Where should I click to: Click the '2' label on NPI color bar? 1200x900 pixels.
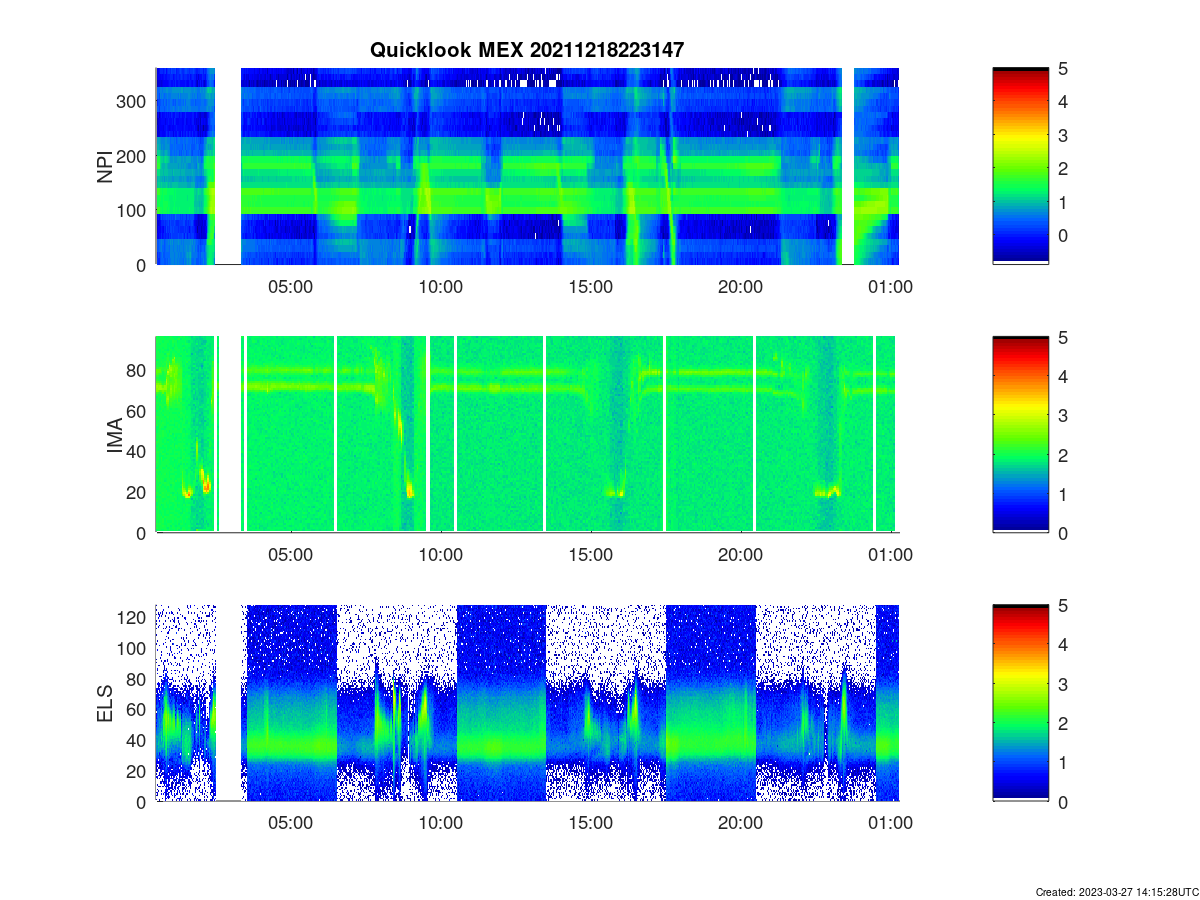(1064, 169)
